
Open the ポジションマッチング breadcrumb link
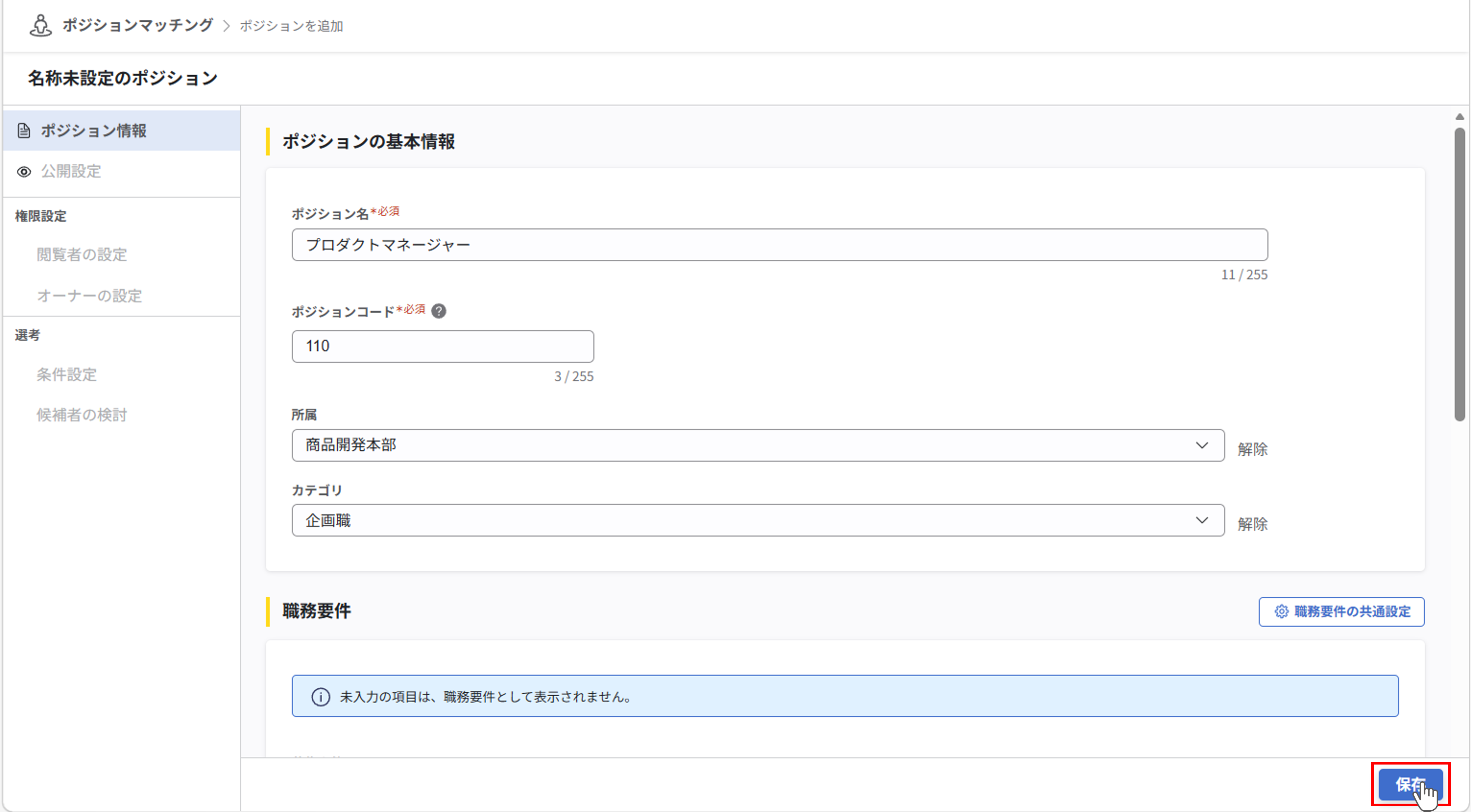(x=138, y=25)
